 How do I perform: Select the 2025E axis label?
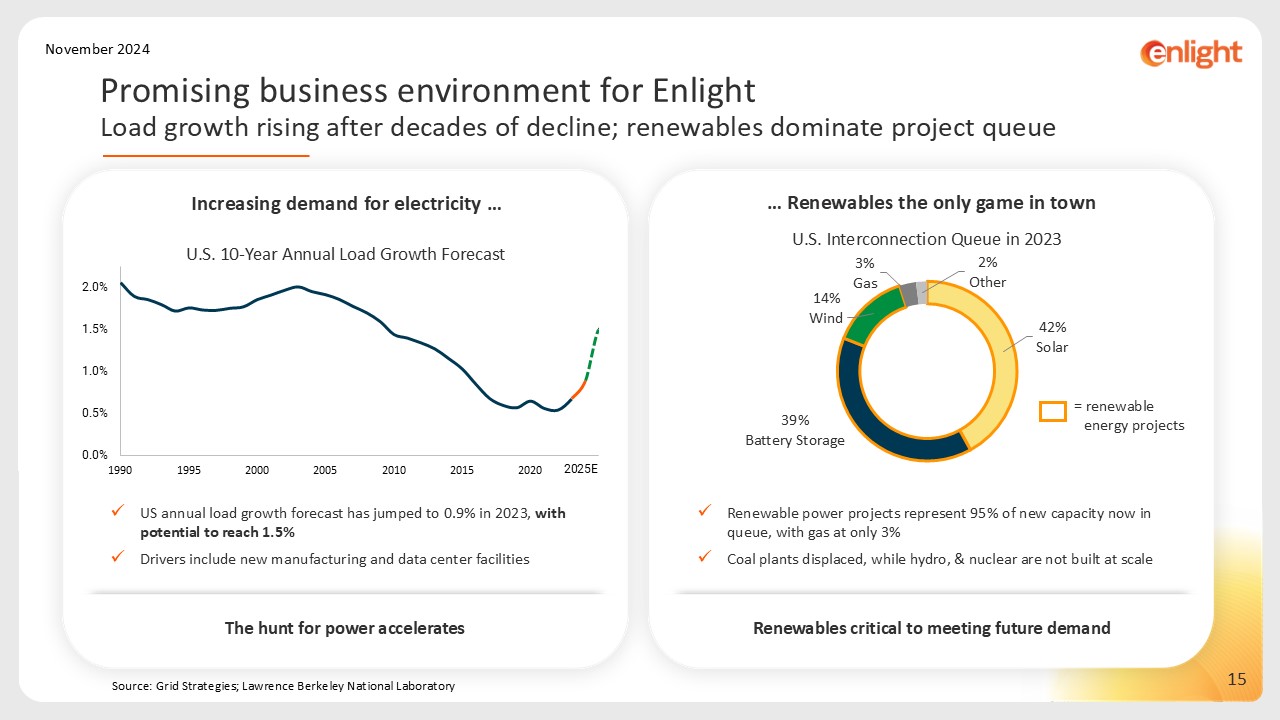pos(581,469)
